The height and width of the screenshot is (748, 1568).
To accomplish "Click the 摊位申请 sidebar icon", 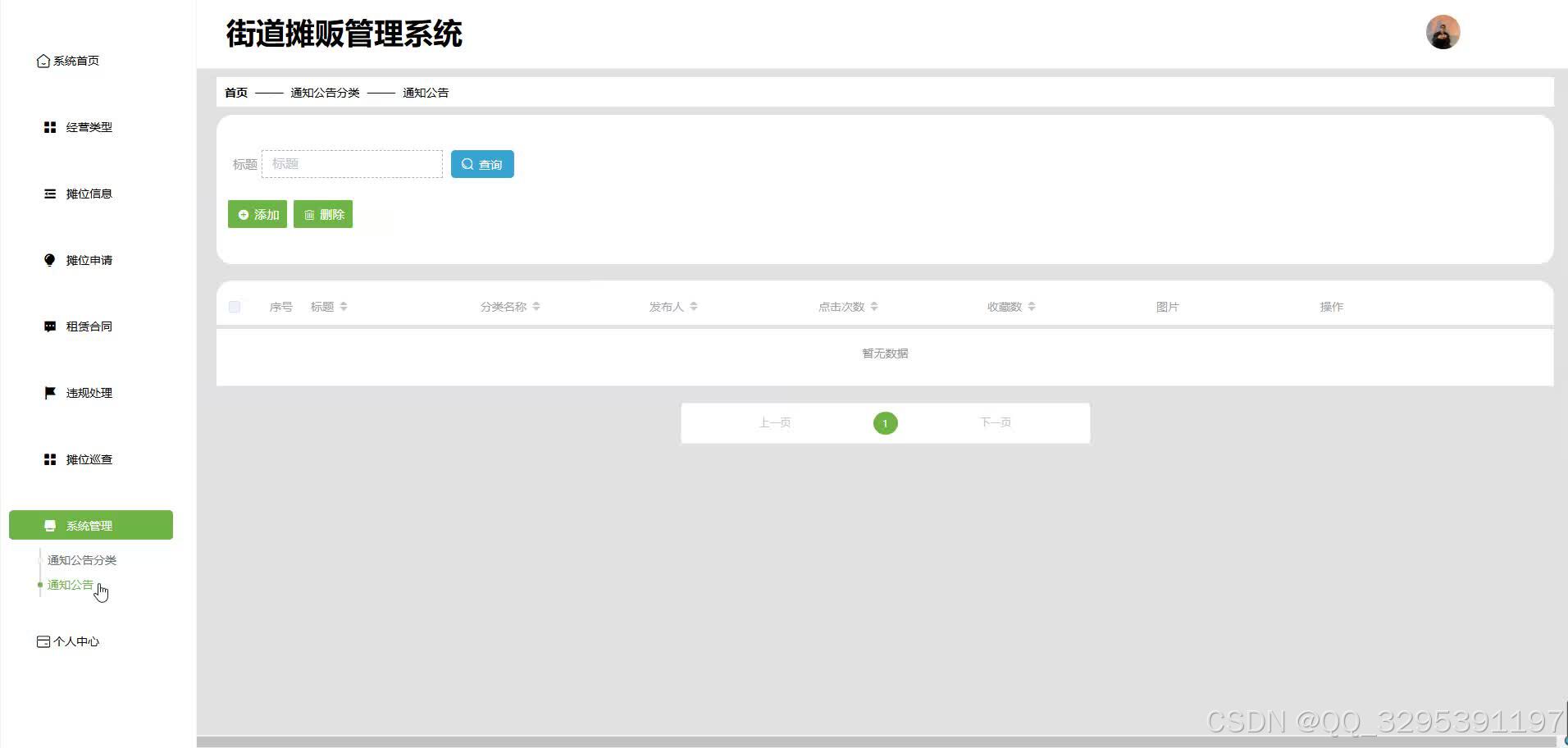I will (x=49, y=260).
